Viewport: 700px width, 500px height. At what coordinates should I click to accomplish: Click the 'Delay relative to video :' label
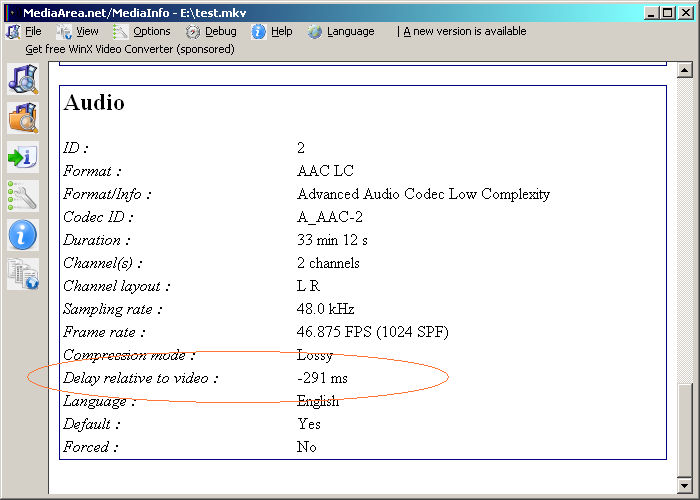[140, 378]
